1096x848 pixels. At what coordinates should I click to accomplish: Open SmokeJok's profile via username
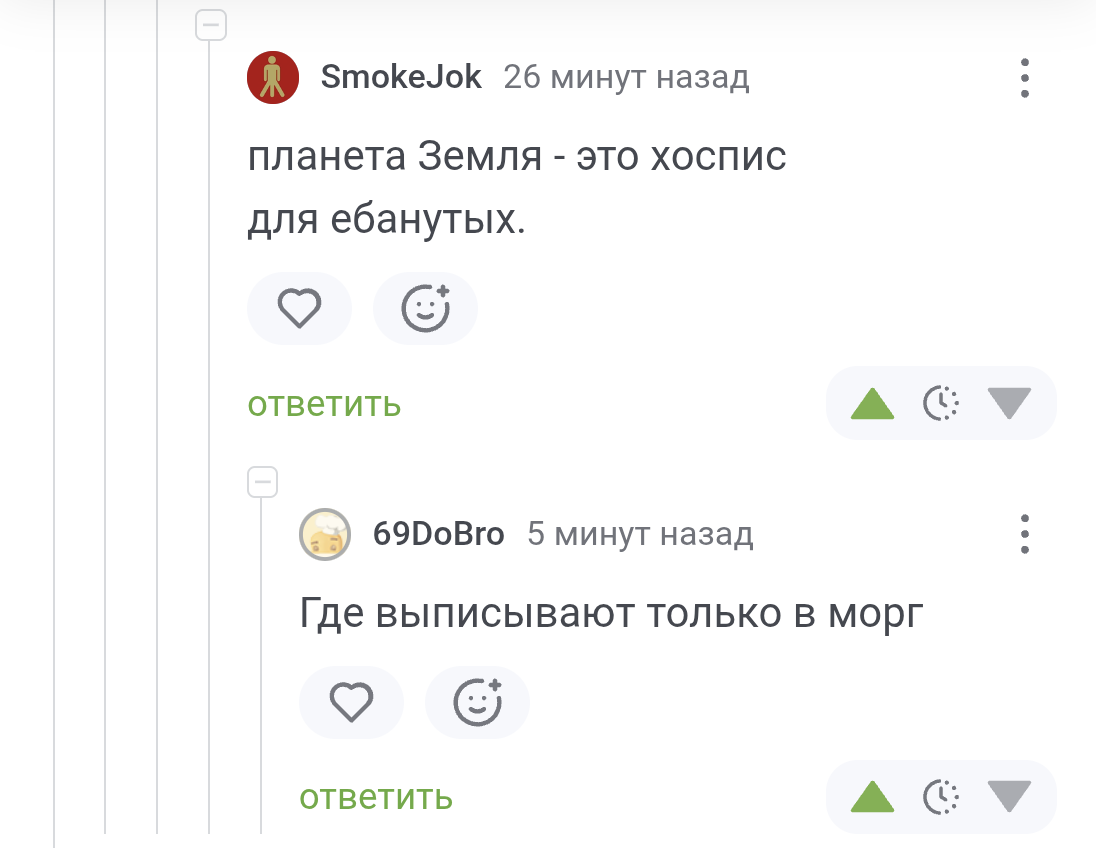(401, 77)
